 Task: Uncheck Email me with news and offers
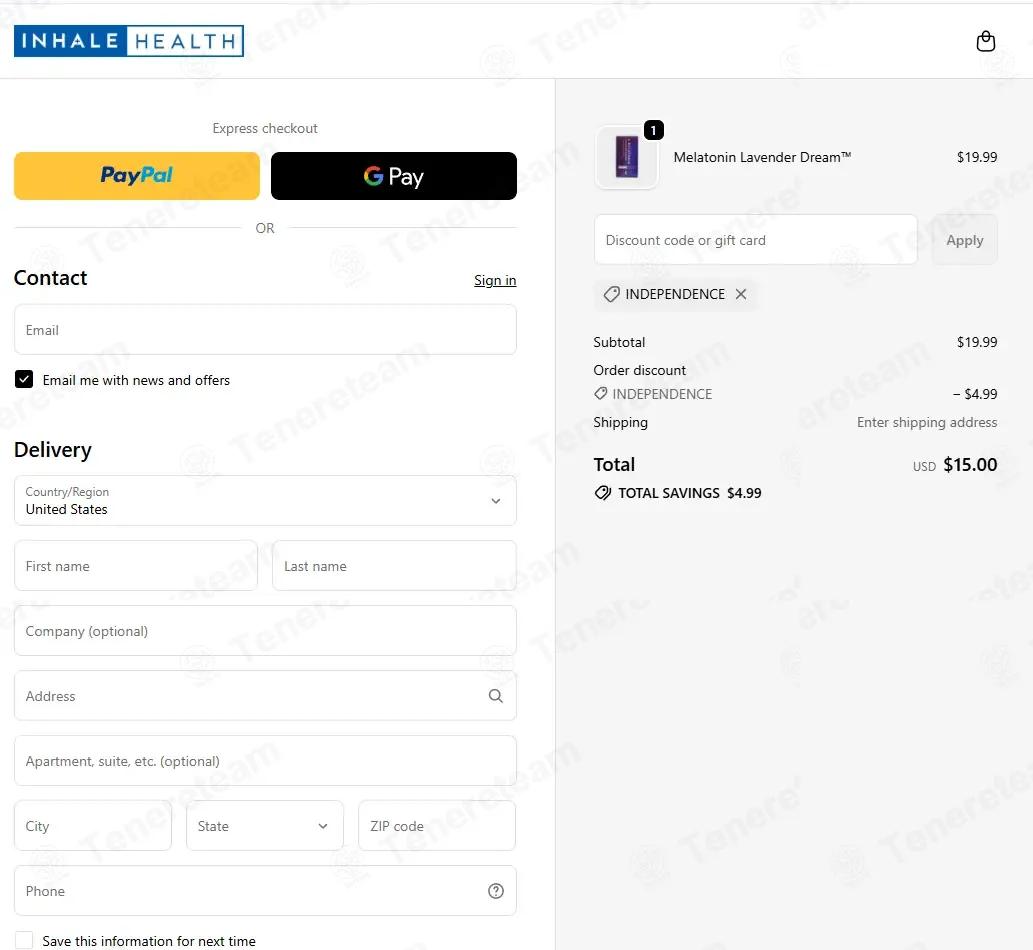click(x=24, y=379)
